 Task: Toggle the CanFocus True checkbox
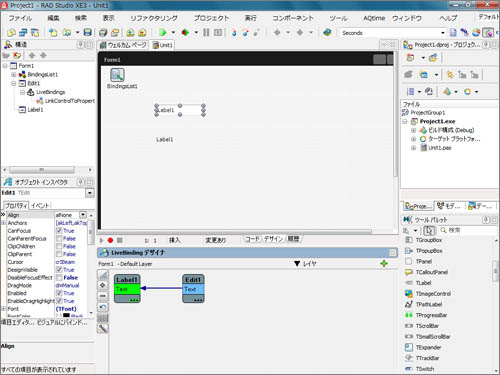coord(59,231)
